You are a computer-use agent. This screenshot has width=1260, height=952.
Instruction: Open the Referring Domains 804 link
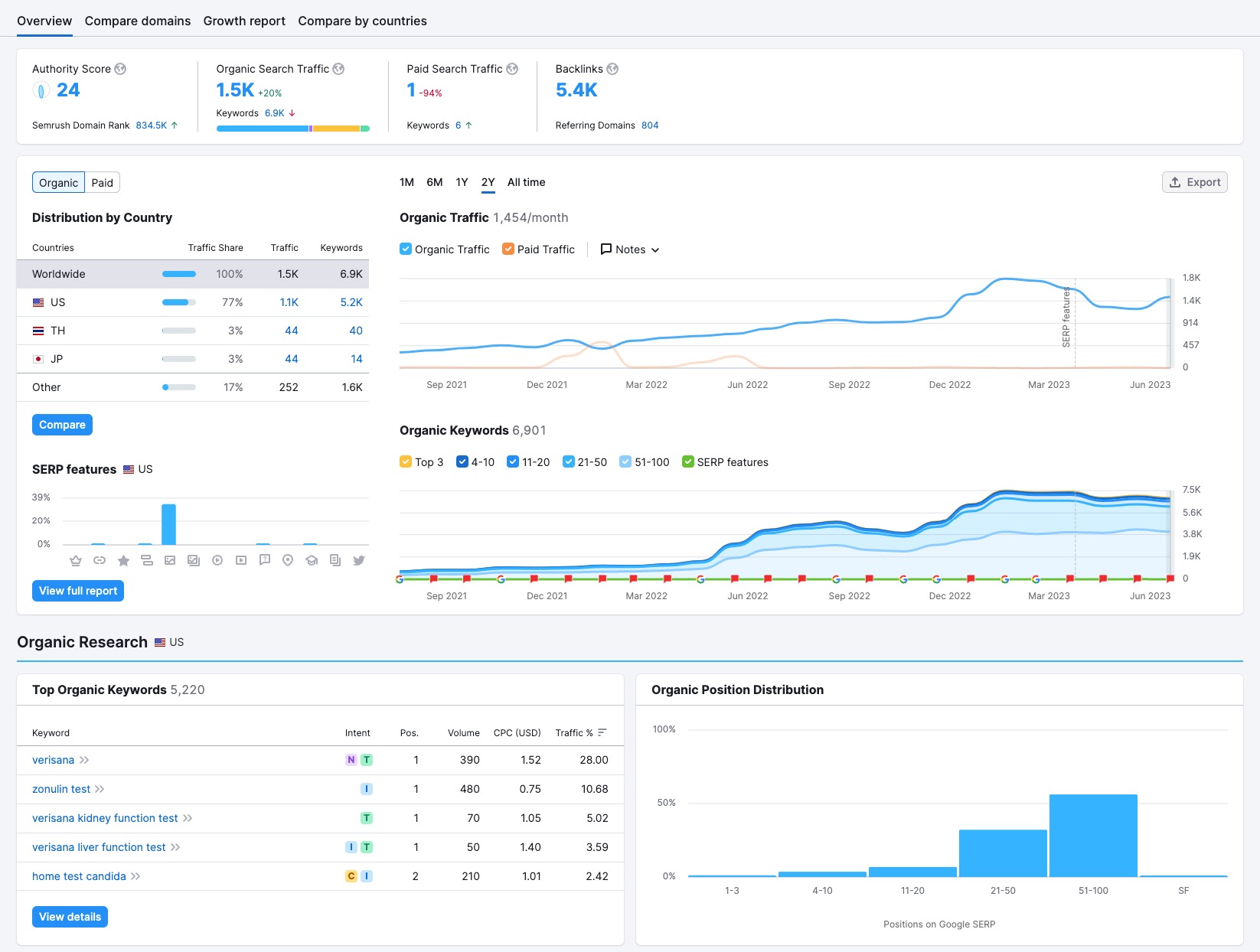pos(650,126)
